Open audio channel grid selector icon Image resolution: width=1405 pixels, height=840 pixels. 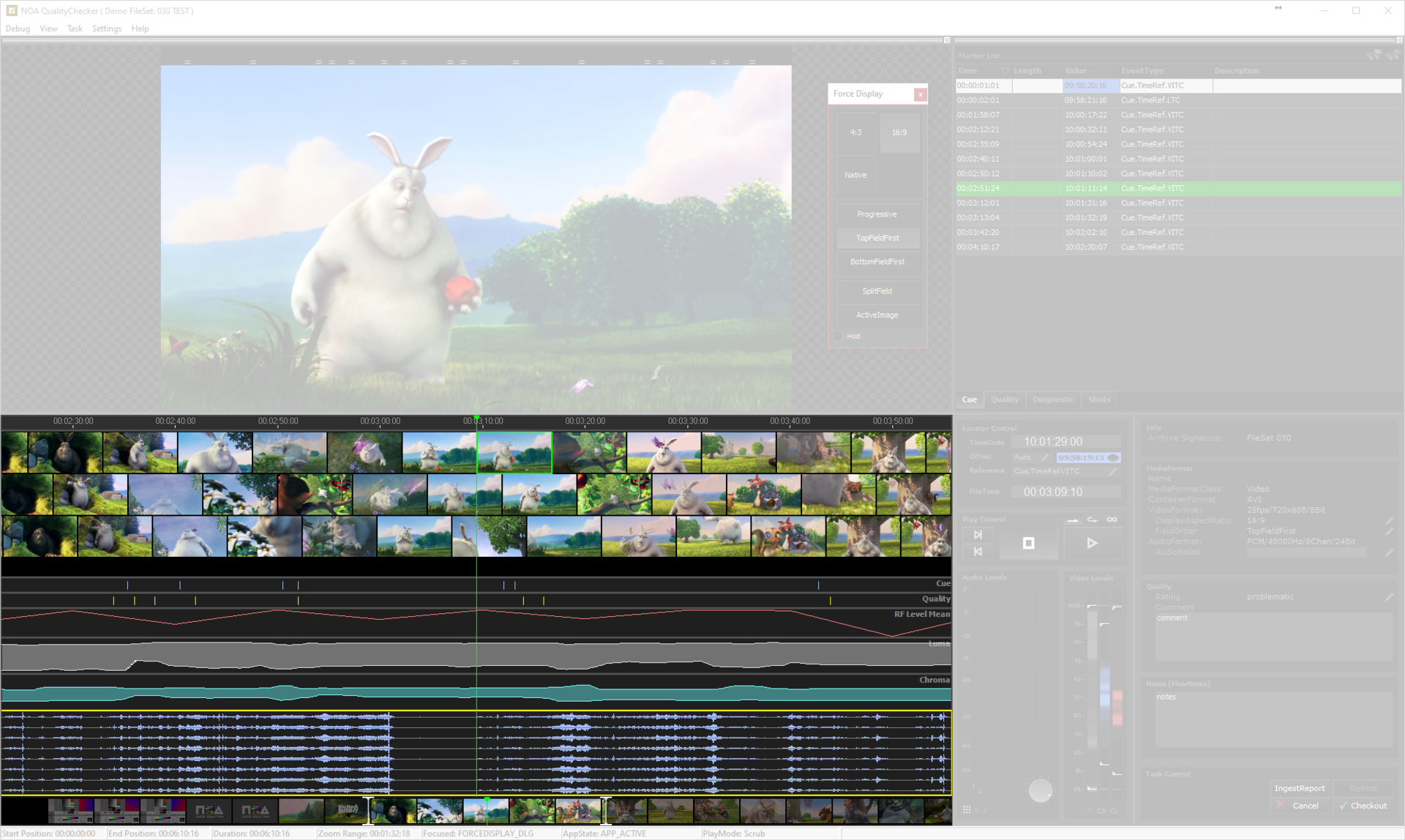point(967,810)
